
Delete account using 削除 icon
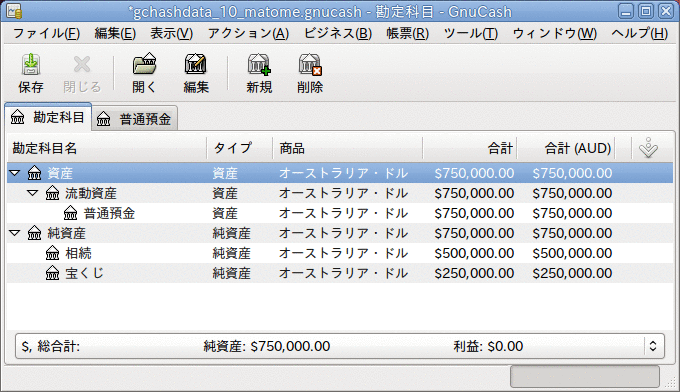coord(310,65)
